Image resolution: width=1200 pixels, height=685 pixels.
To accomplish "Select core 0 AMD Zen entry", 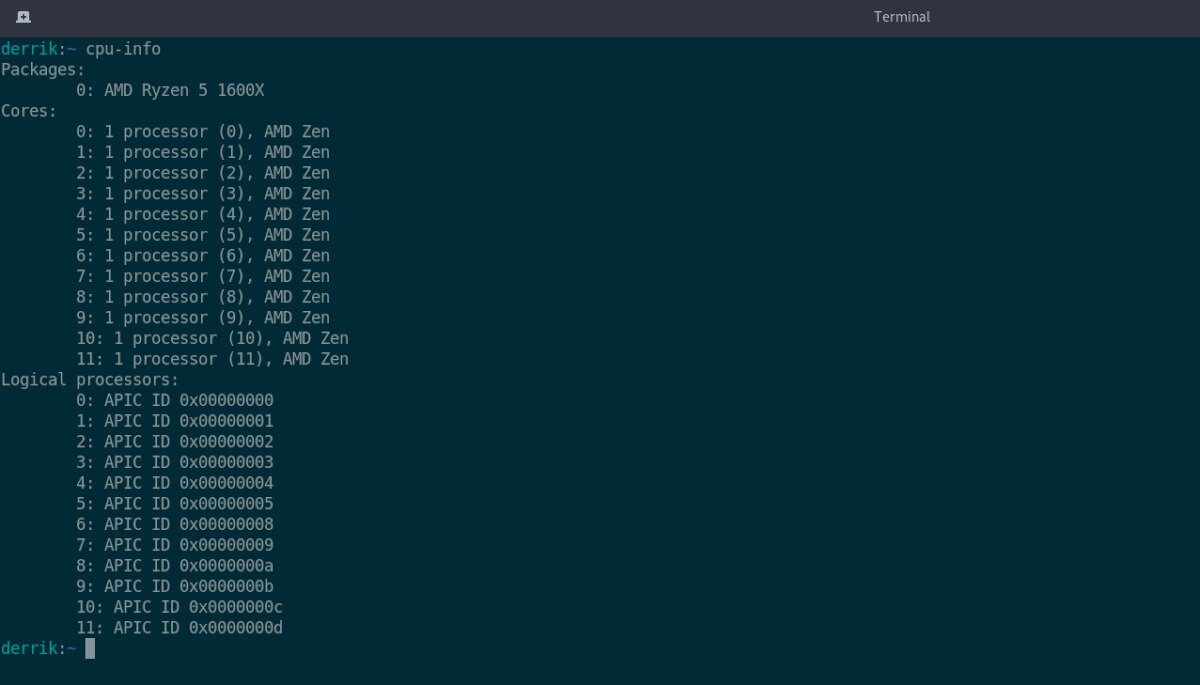I will click(203, 131).
